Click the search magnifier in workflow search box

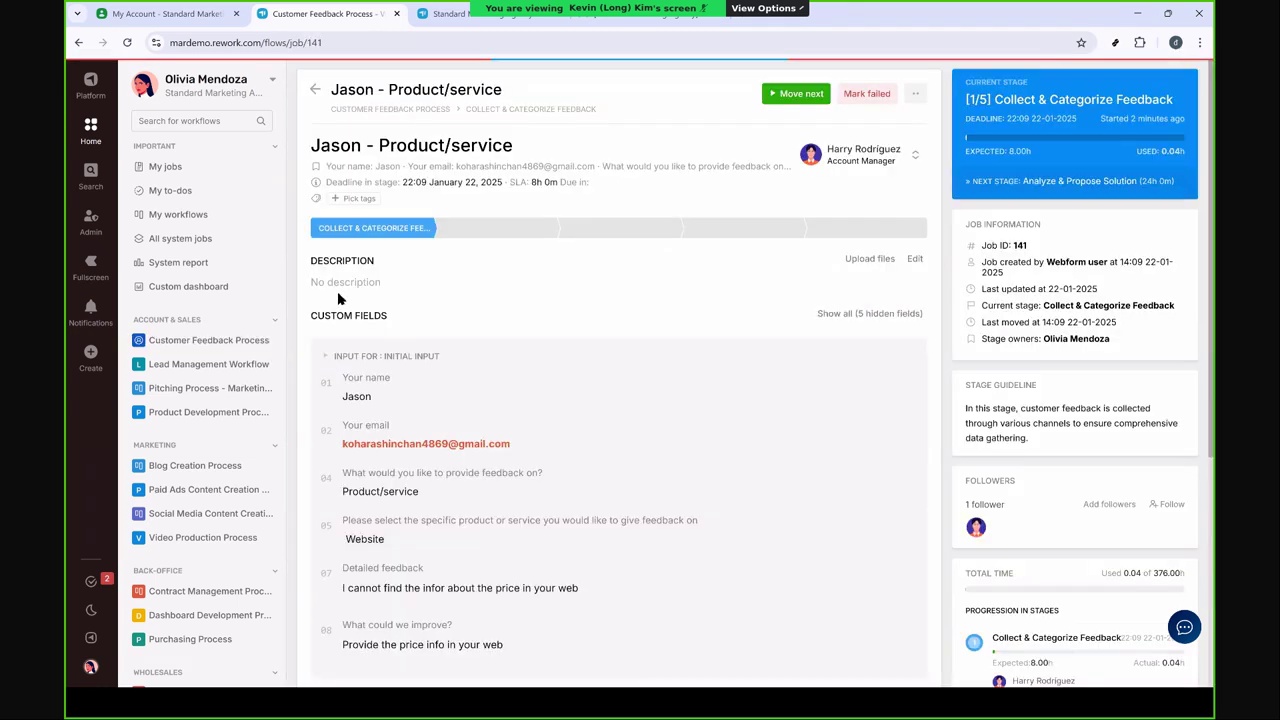(261, 121)
